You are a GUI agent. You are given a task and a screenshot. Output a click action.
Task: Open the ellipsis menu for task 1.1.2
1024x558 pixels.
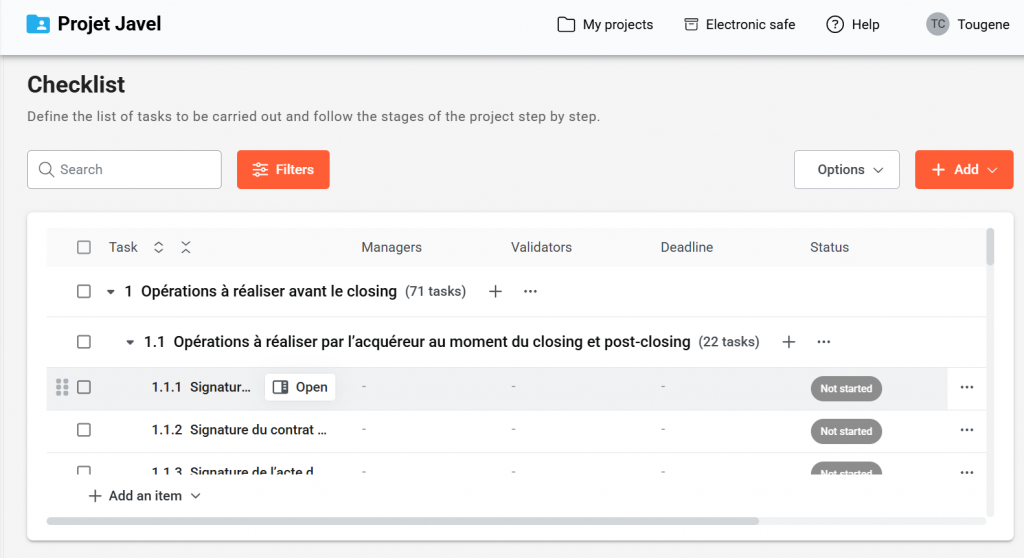(x=966, y=431)
